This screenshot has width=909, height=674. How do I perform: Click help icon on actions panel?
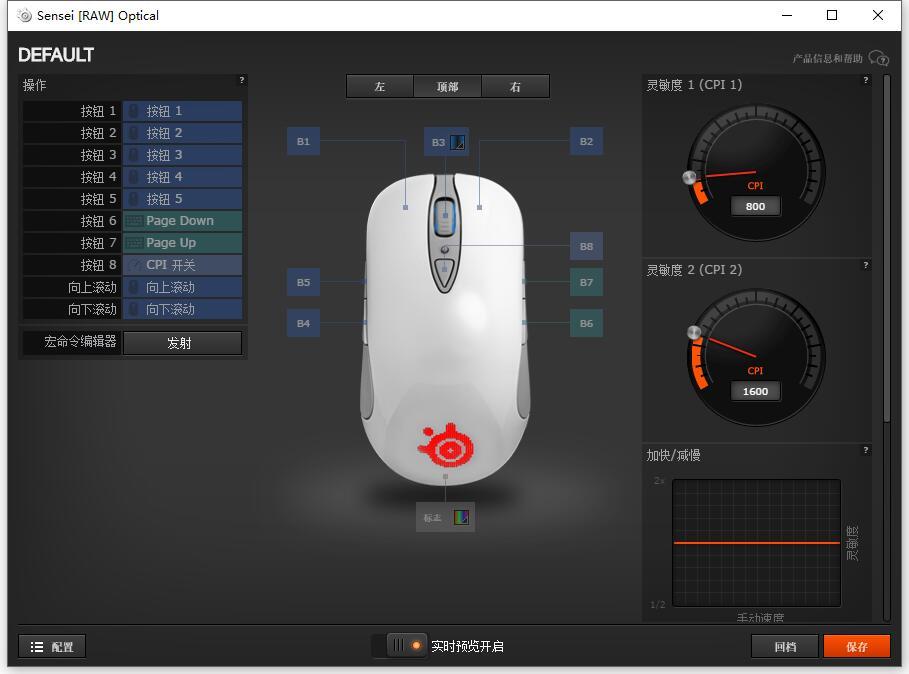point(242,80)
